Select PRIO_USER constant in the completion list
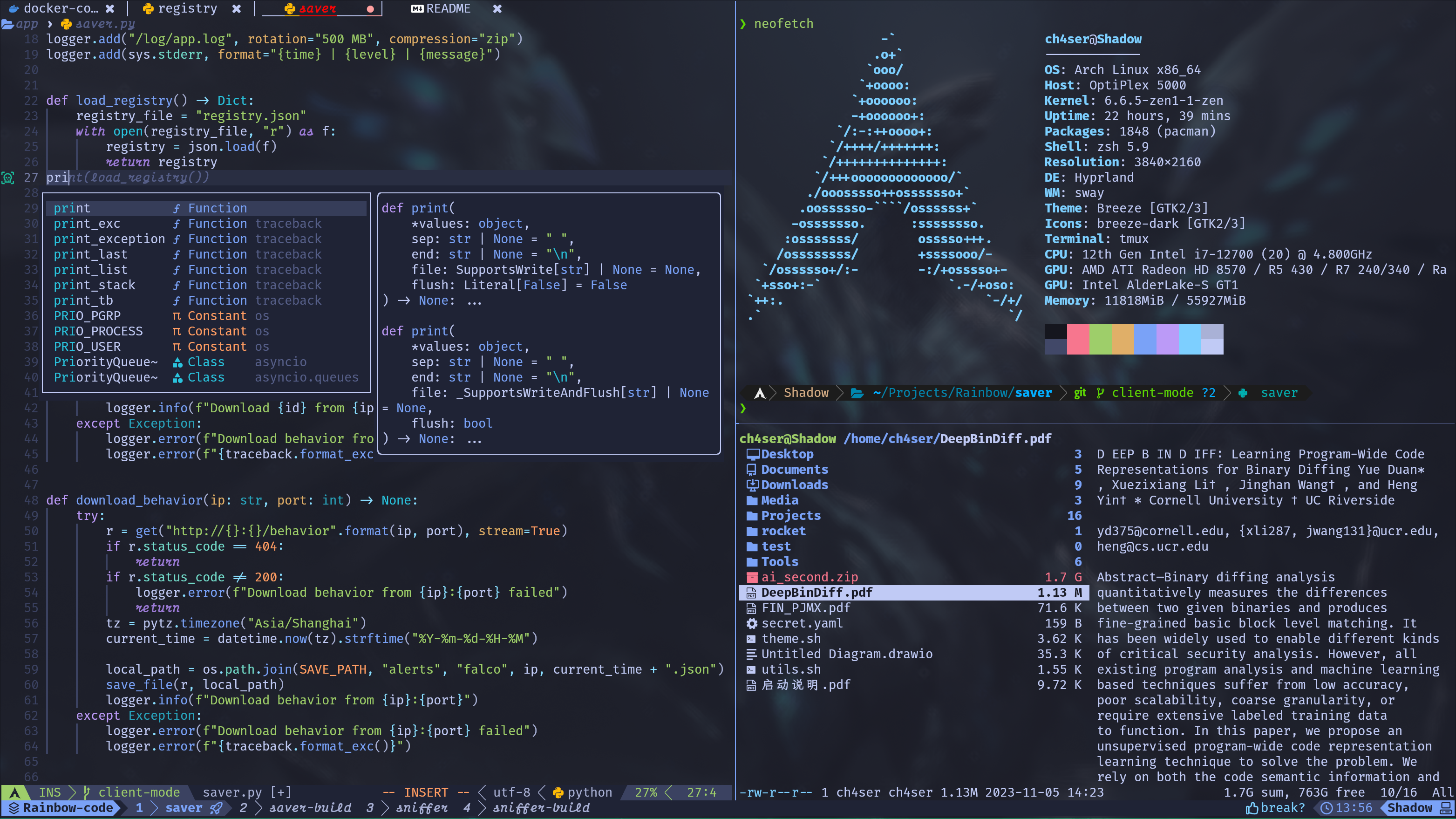This screenshot has width=1456, height=819. [x=87, y=347]
